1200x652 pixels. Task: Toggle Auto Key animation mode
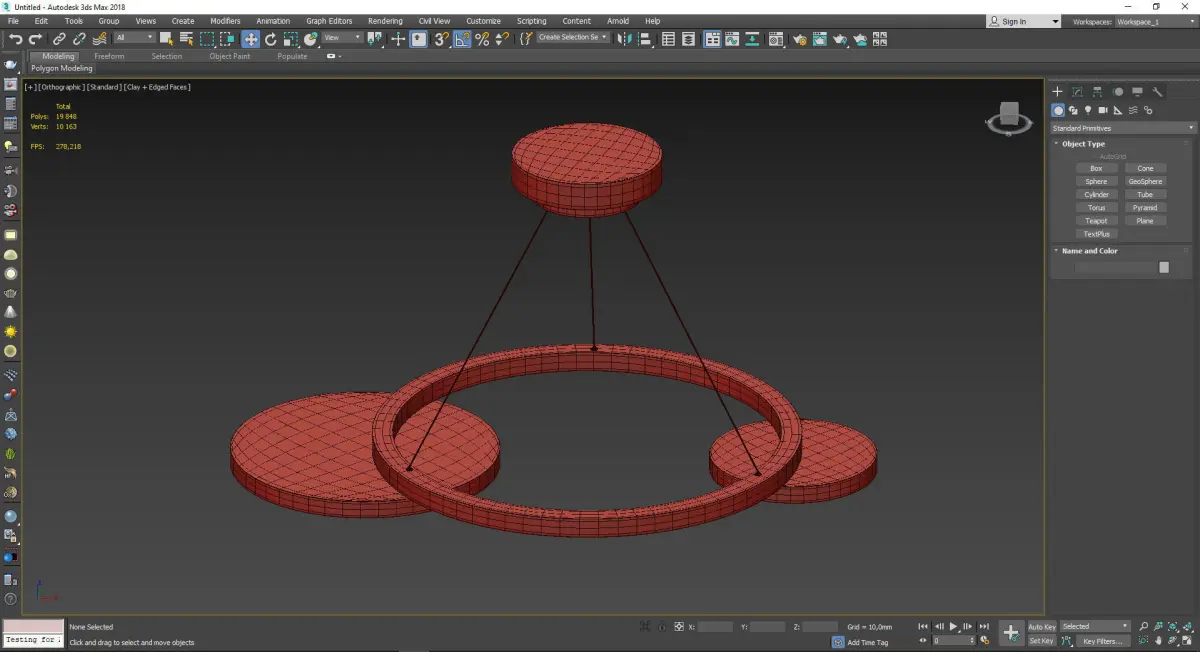(x=1042, y=626)
